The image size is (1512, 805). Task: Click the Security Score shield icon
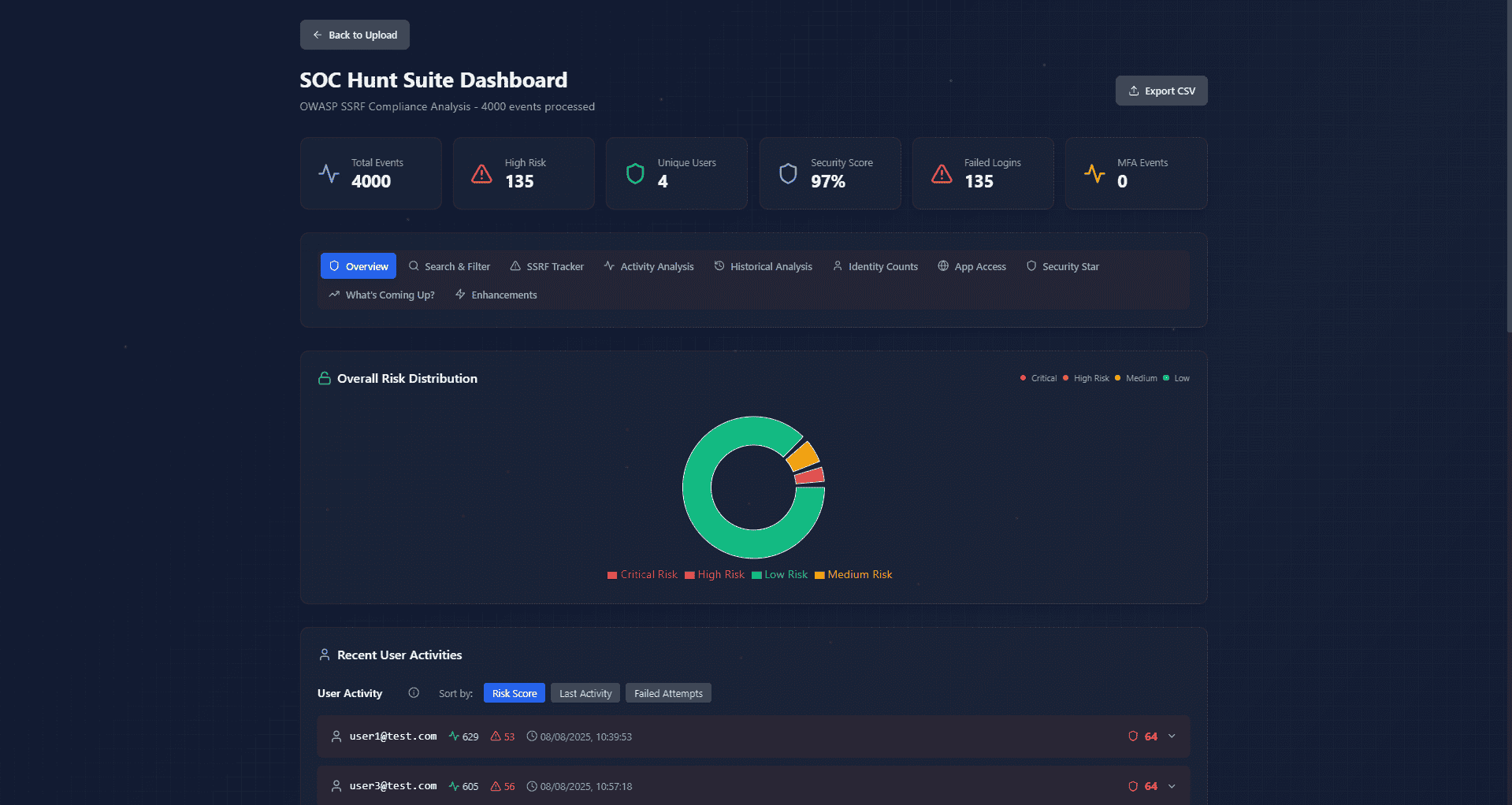[x=788, y=173]
